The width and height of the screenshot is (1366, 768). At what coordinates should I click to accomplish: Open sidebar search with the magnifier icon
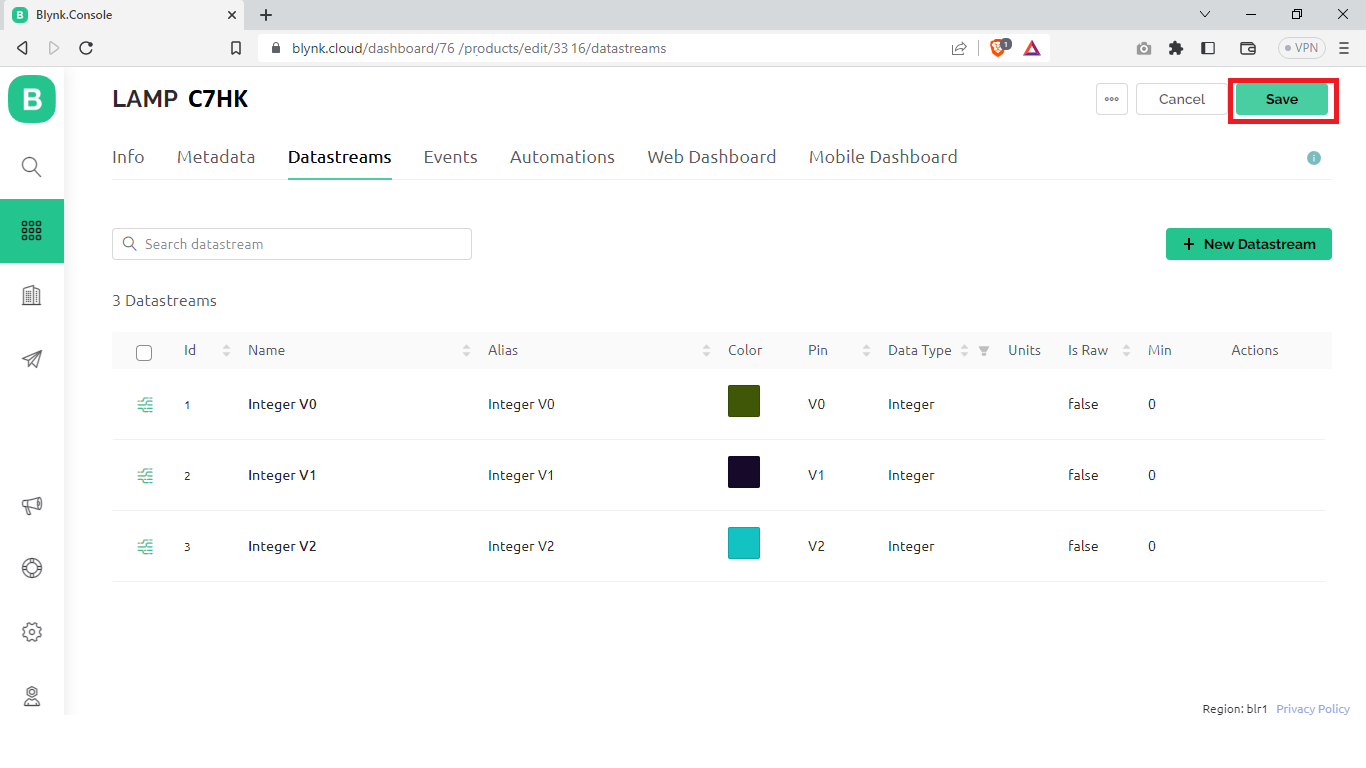31,167
